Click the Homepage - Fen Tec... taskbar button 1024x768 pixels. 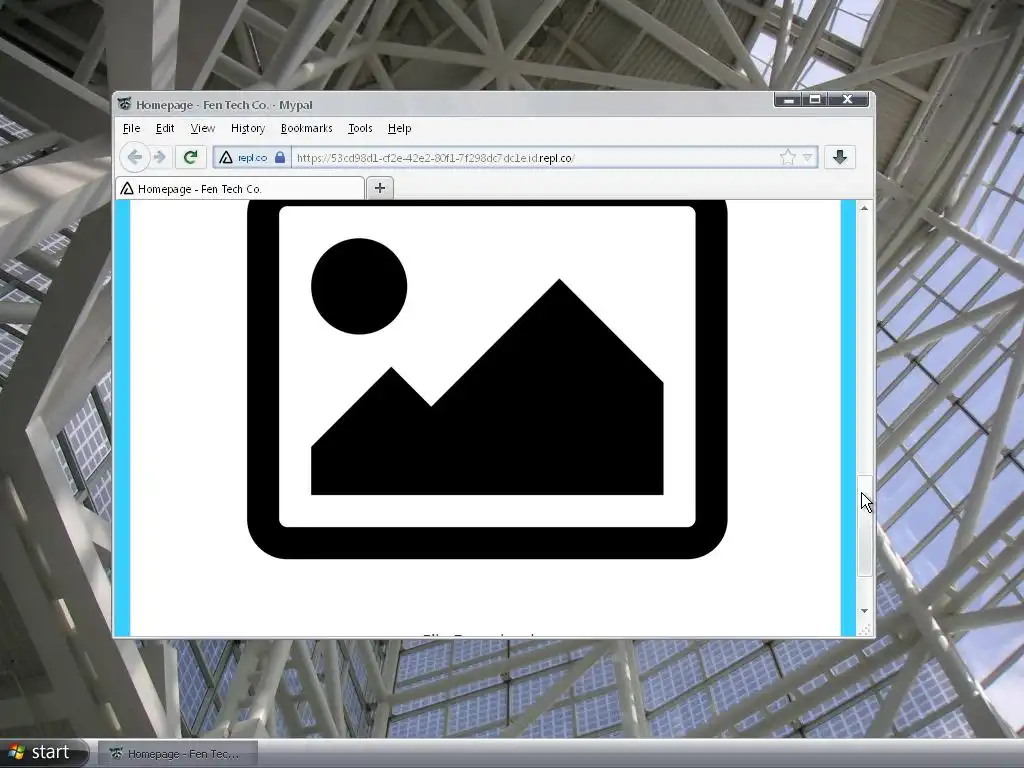click(x=178, y=754)
